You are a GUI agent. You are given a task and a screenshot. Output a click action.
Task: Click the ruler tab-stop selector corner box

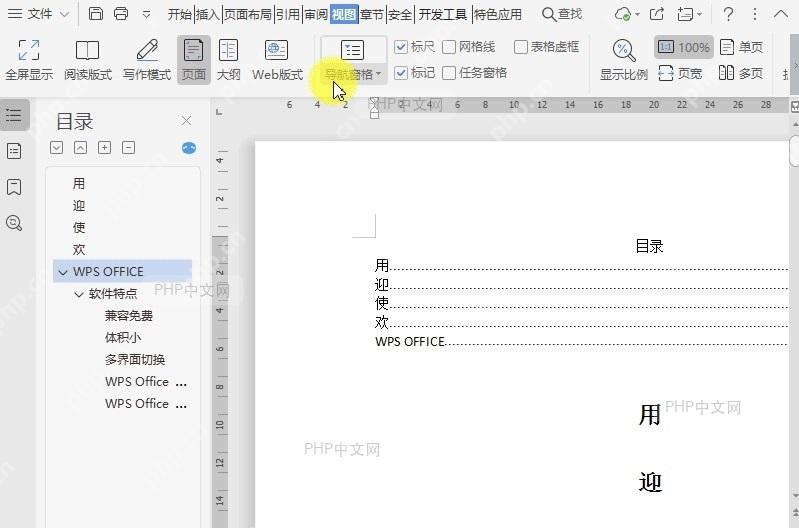tap(219, 112)
